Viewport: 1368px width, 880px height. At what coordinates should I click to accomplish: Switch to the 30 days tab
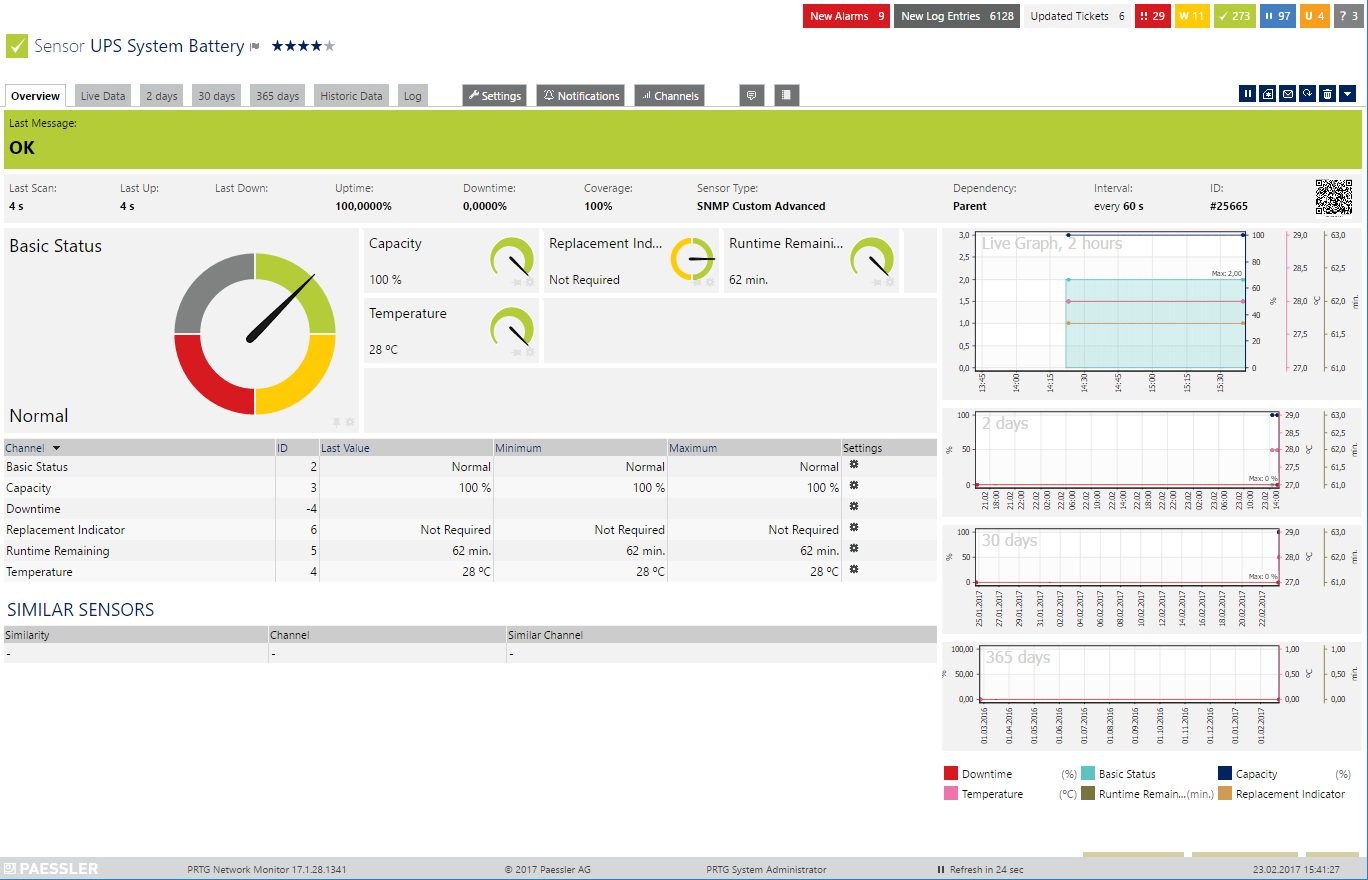[216, 94]
